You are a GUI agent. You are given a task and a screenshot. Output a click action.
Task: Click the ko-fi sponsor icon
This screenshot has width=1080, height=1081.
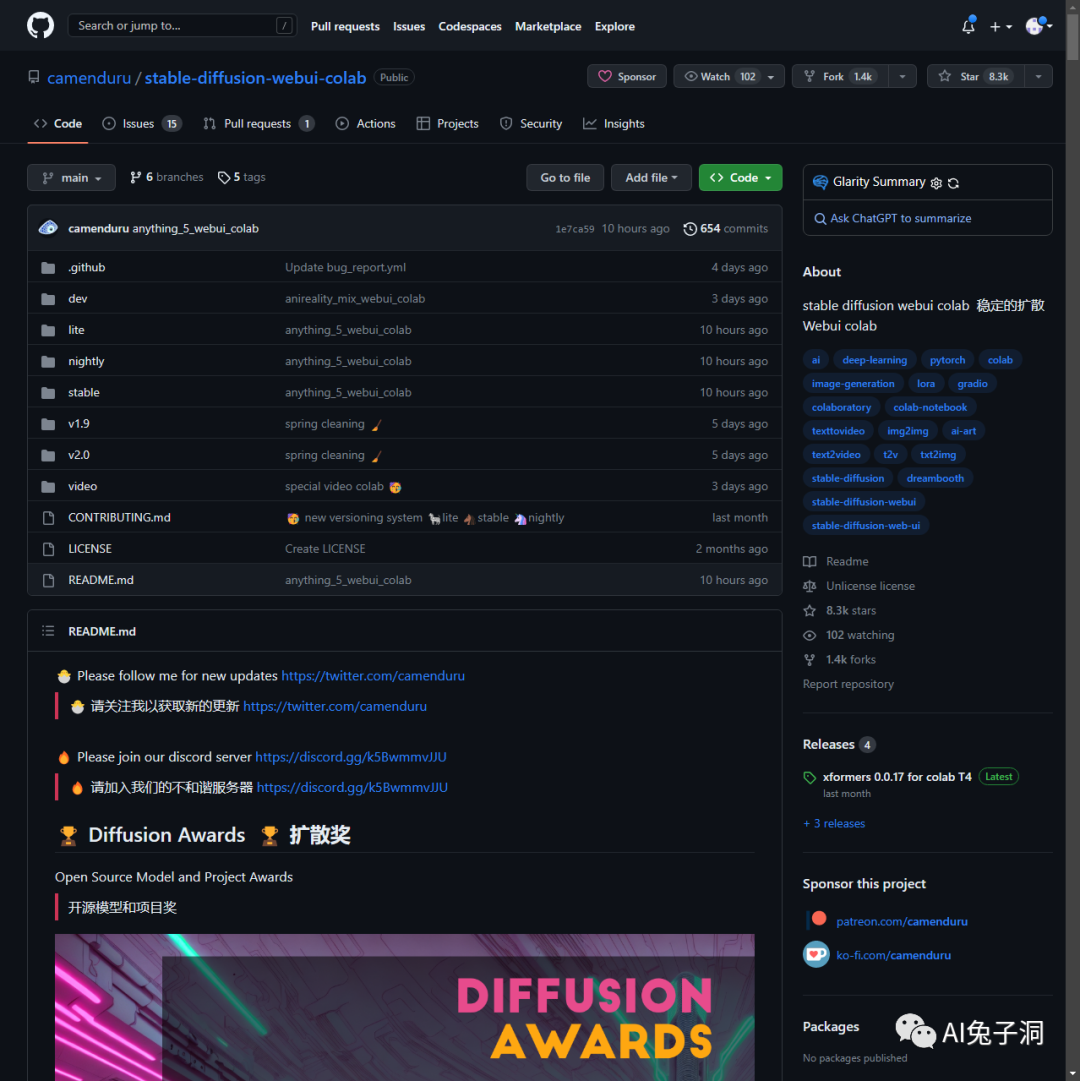816,955
